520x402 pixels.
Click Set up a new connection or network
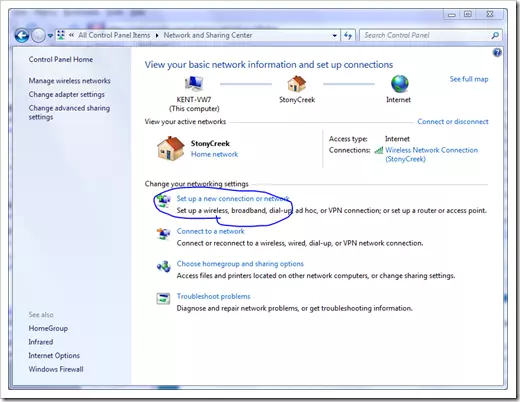coord(233,199)
